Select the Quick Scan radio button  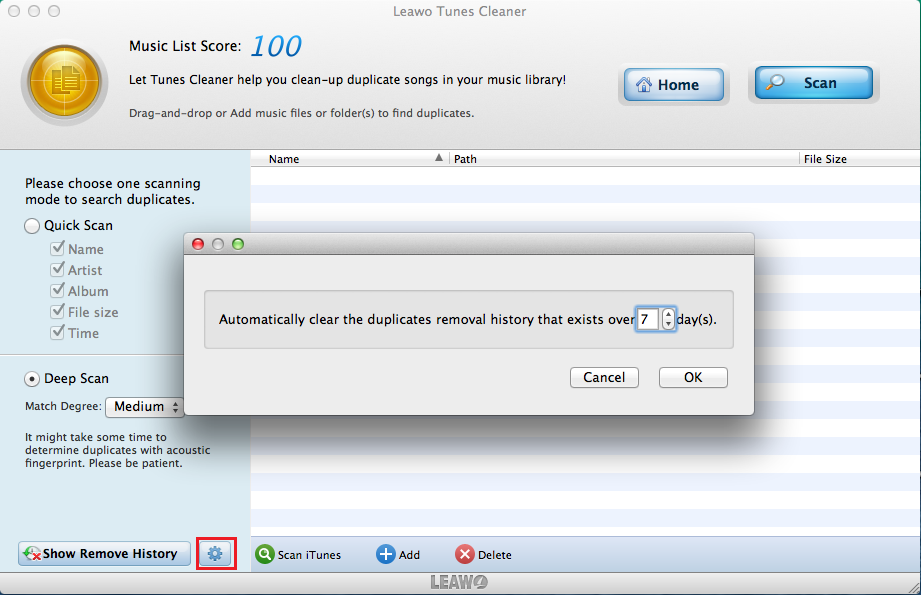click(x=33, y=226)
